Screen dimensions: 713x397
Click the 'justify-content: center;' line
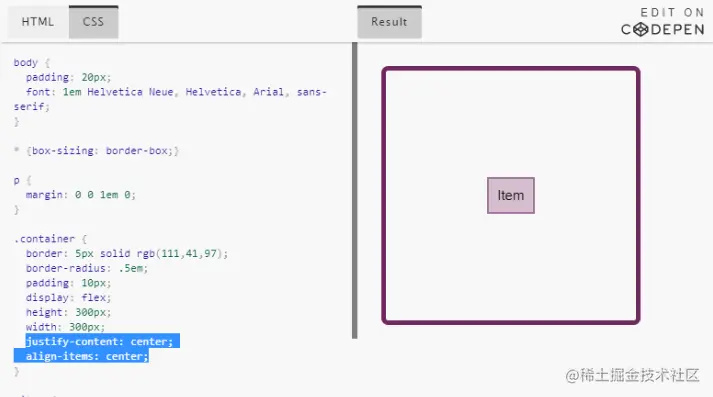click(99, 342)
